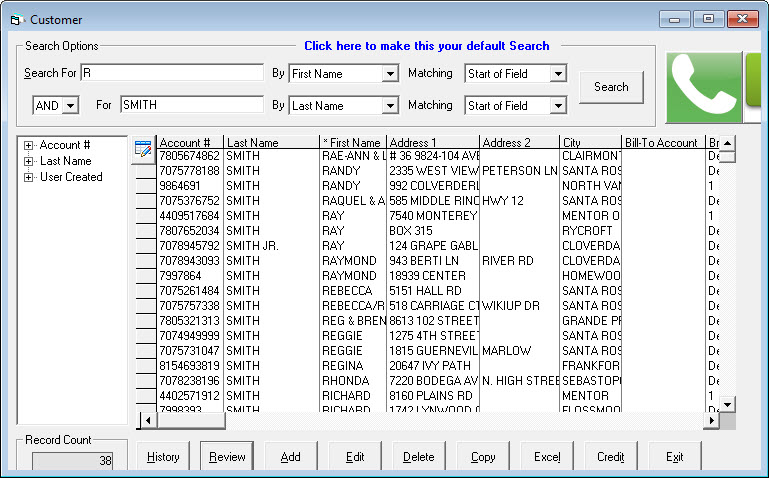Click the vertical scrollbar down arrow
This screenshot has height=478, width=769.
(728, 404)
